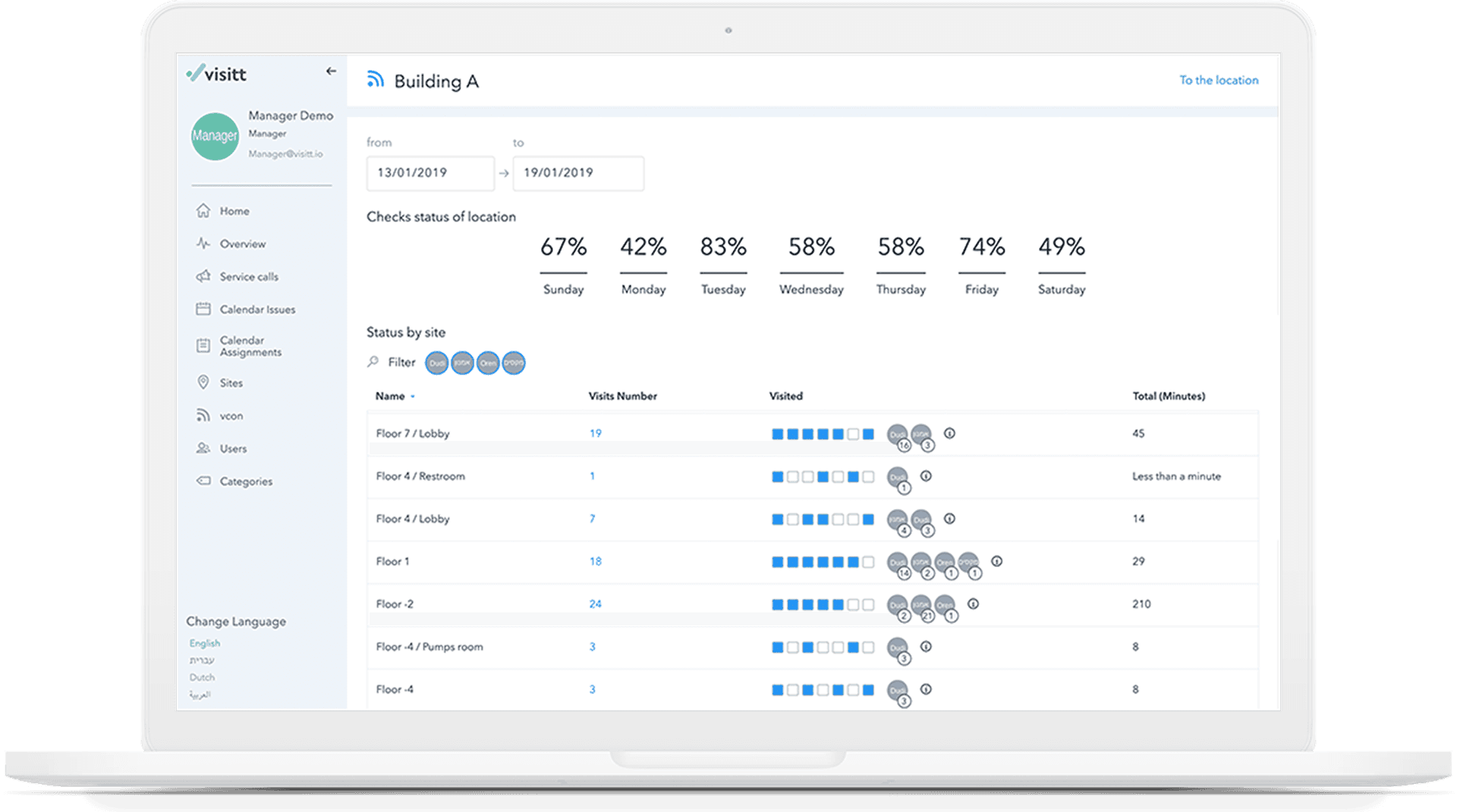Click info icon in Floor -4 / Pumps room row
This screenshot has width=1457, height=812.
point(926,647)
